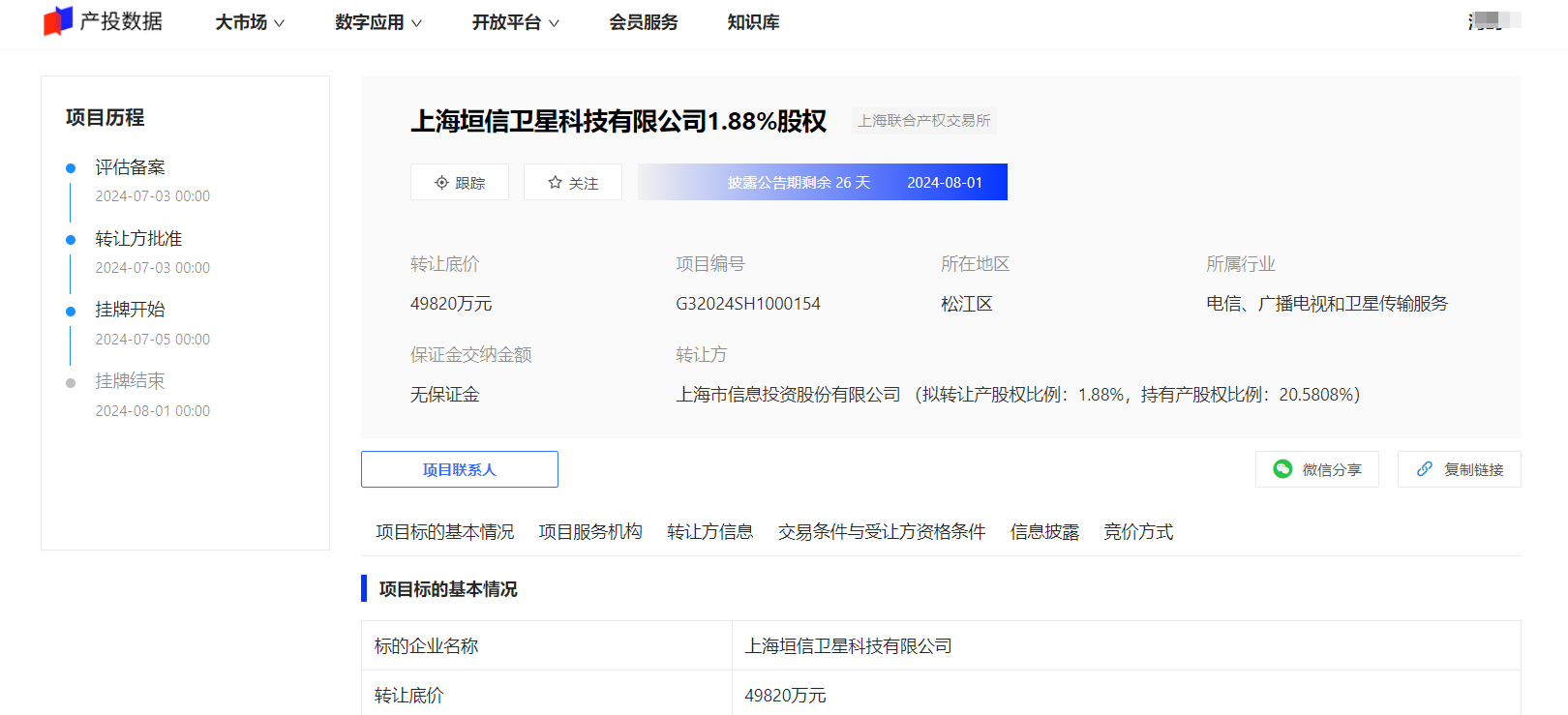
Task: Open the 会员服务 menu item
Action: 643,22
